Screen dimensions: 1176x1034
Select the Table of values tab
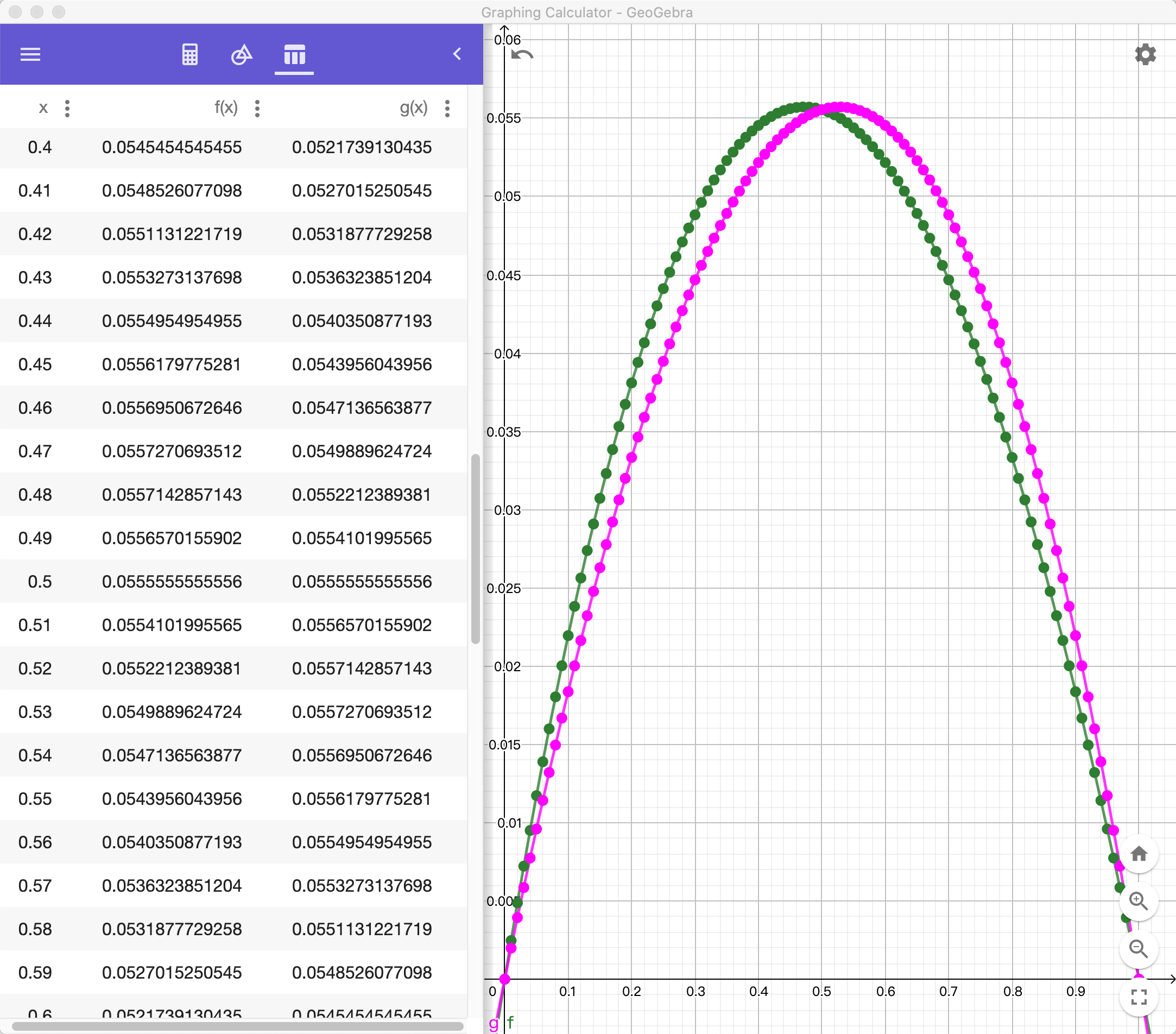tap(294, 55)
